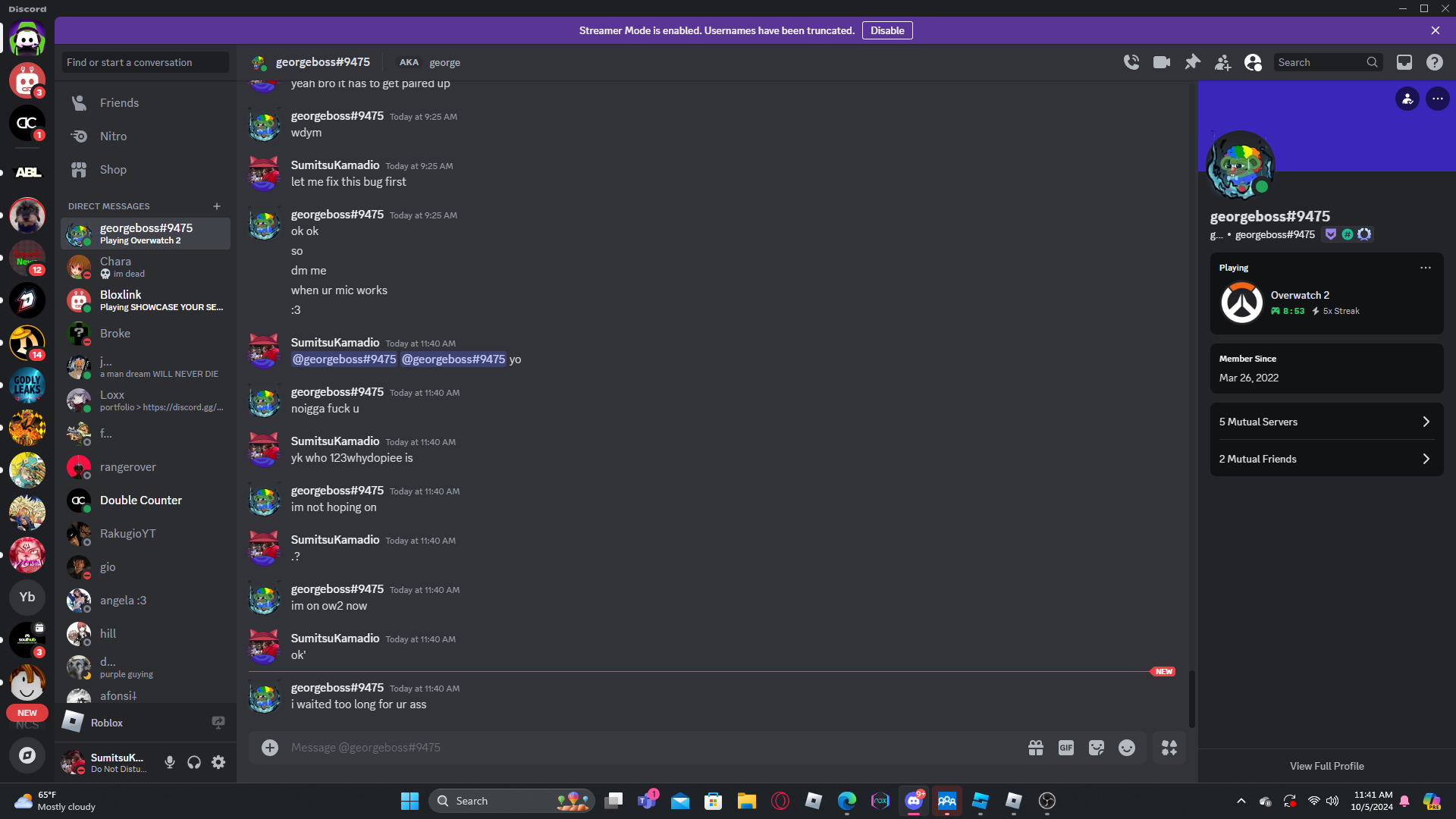Screen dimensions: 1456x819
Task: Start a video call
Action: coord(1162,62)
